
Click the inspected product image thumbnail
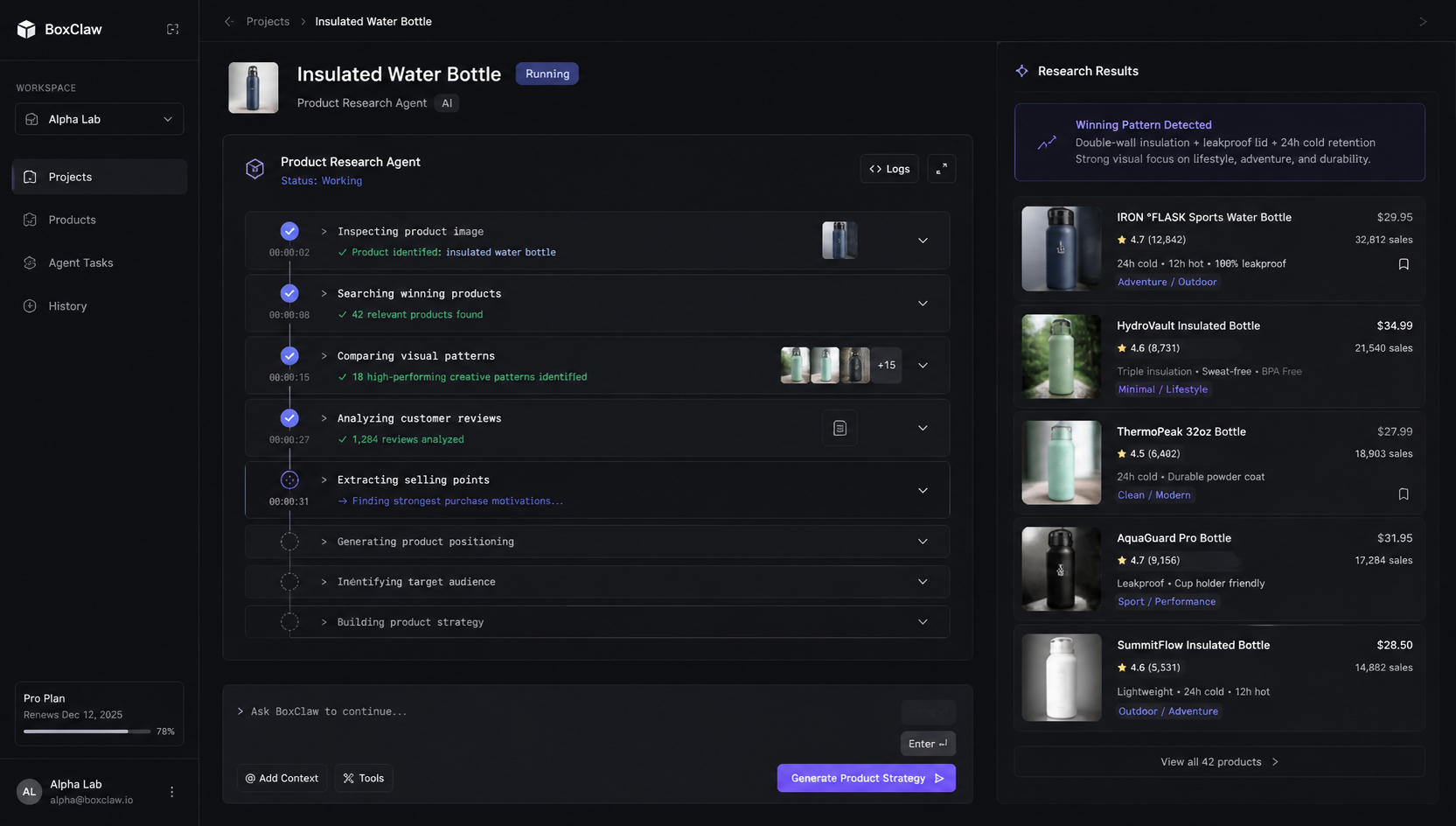coord(839,241)
